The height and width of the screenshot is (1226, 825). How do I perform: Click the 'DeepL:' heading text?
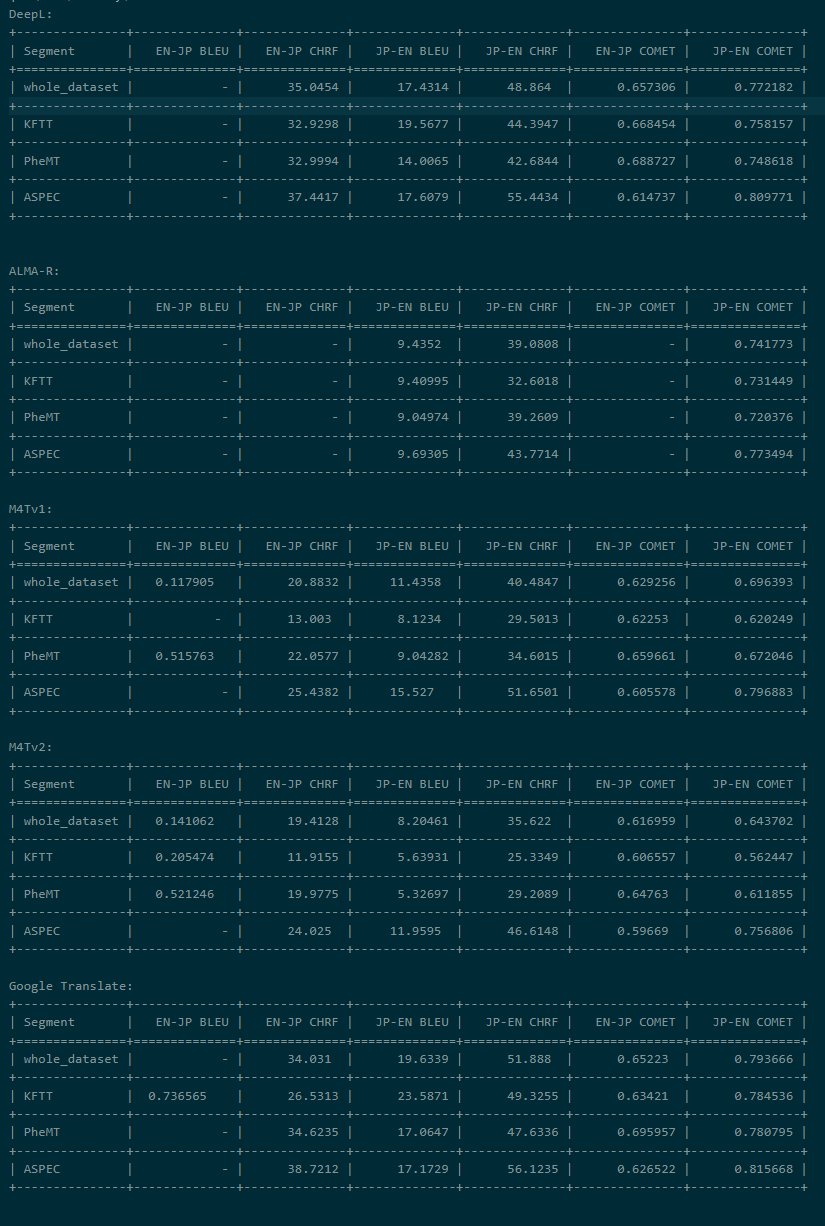[31, 14]
